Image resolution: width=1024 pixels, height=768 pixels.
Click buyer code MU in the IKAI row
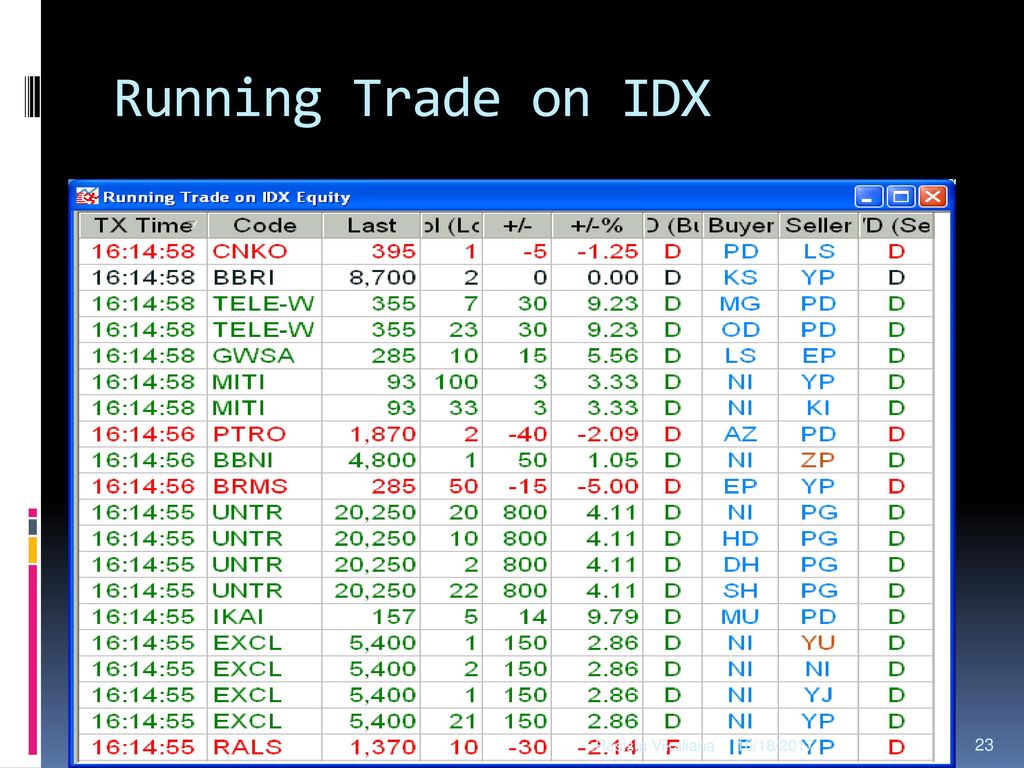pos(741,617)
